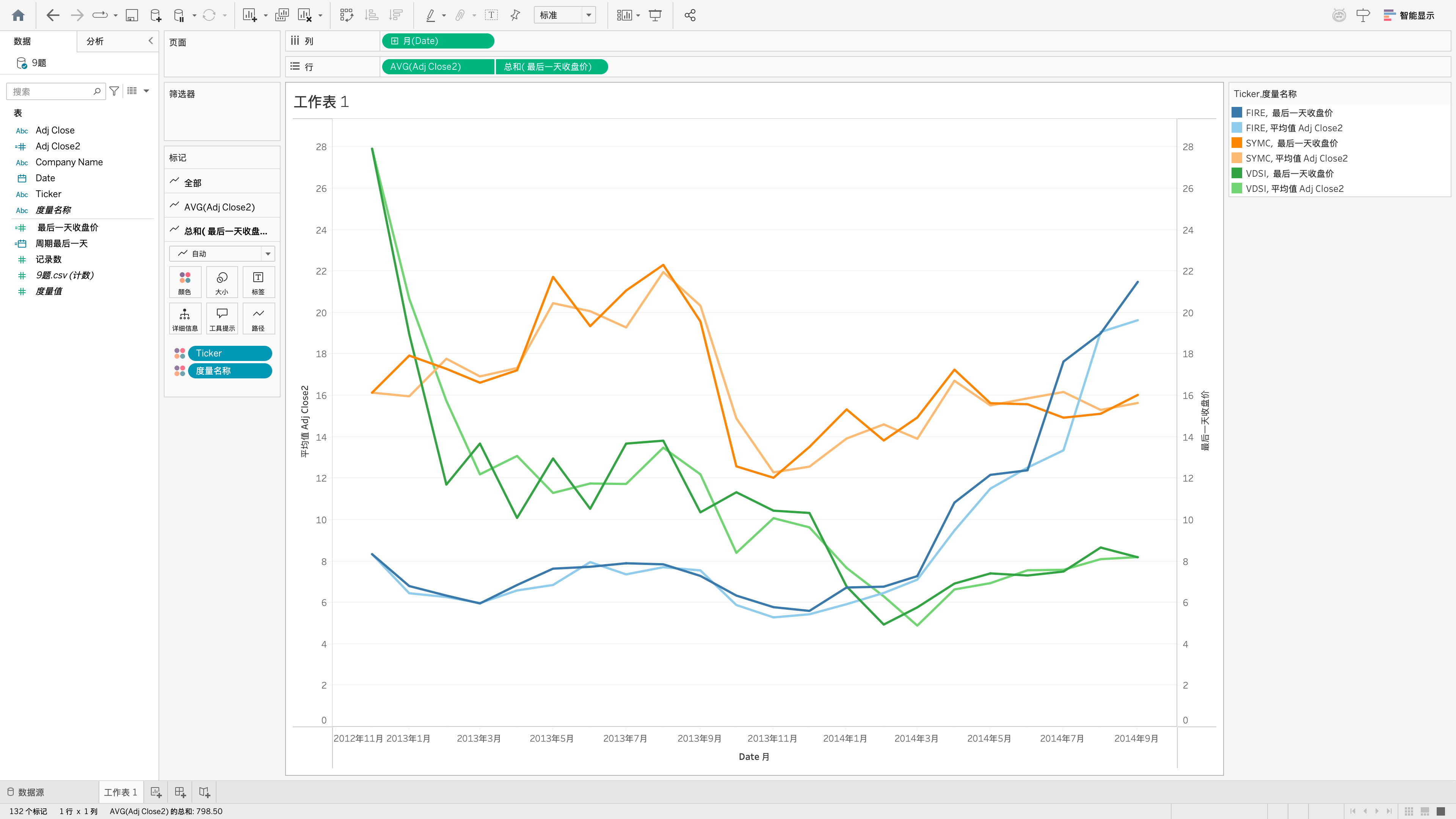Click the Ticker color pill

click(230, 353)
